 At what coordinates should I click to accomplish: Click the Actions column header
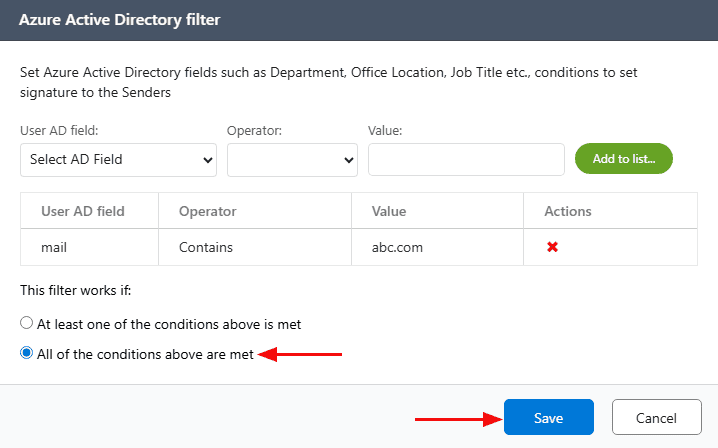point(567,211)
